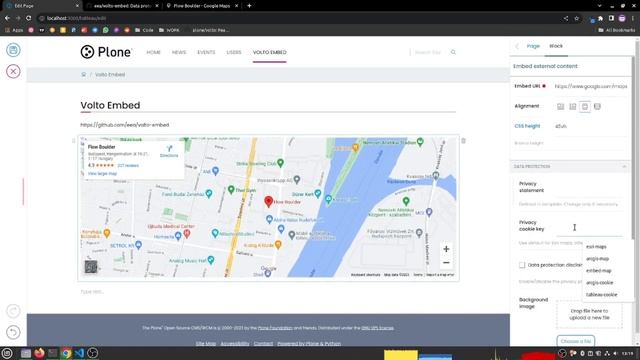The image size is (640, 360).
Task: Toggle satellite layer thumbnail on map
Action: point(91,267)
